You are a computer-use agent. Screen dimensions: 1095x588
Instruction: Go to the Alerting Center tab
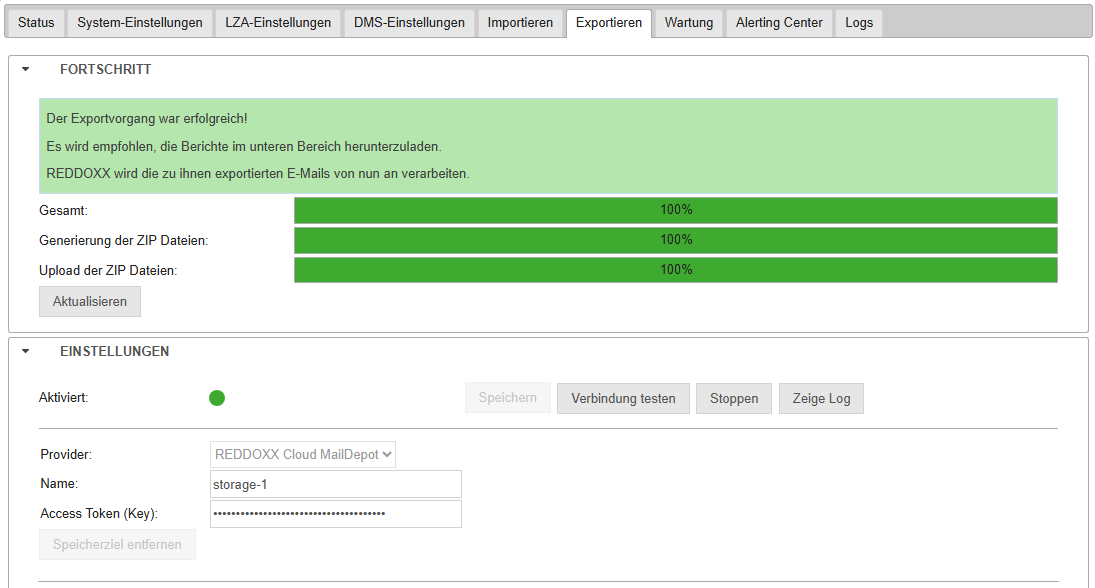click(x=779, y=23)
